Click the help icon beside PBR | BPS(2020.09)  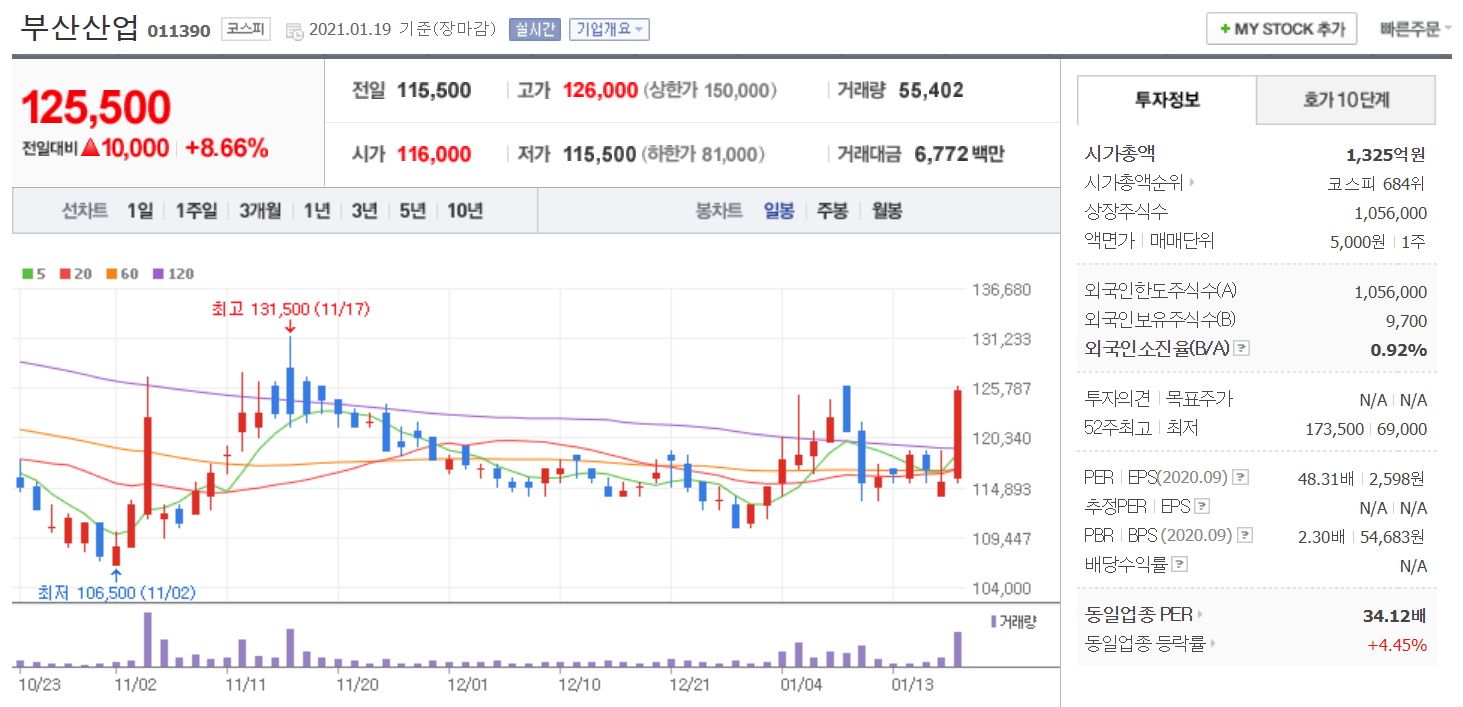tap(1245, 536)
